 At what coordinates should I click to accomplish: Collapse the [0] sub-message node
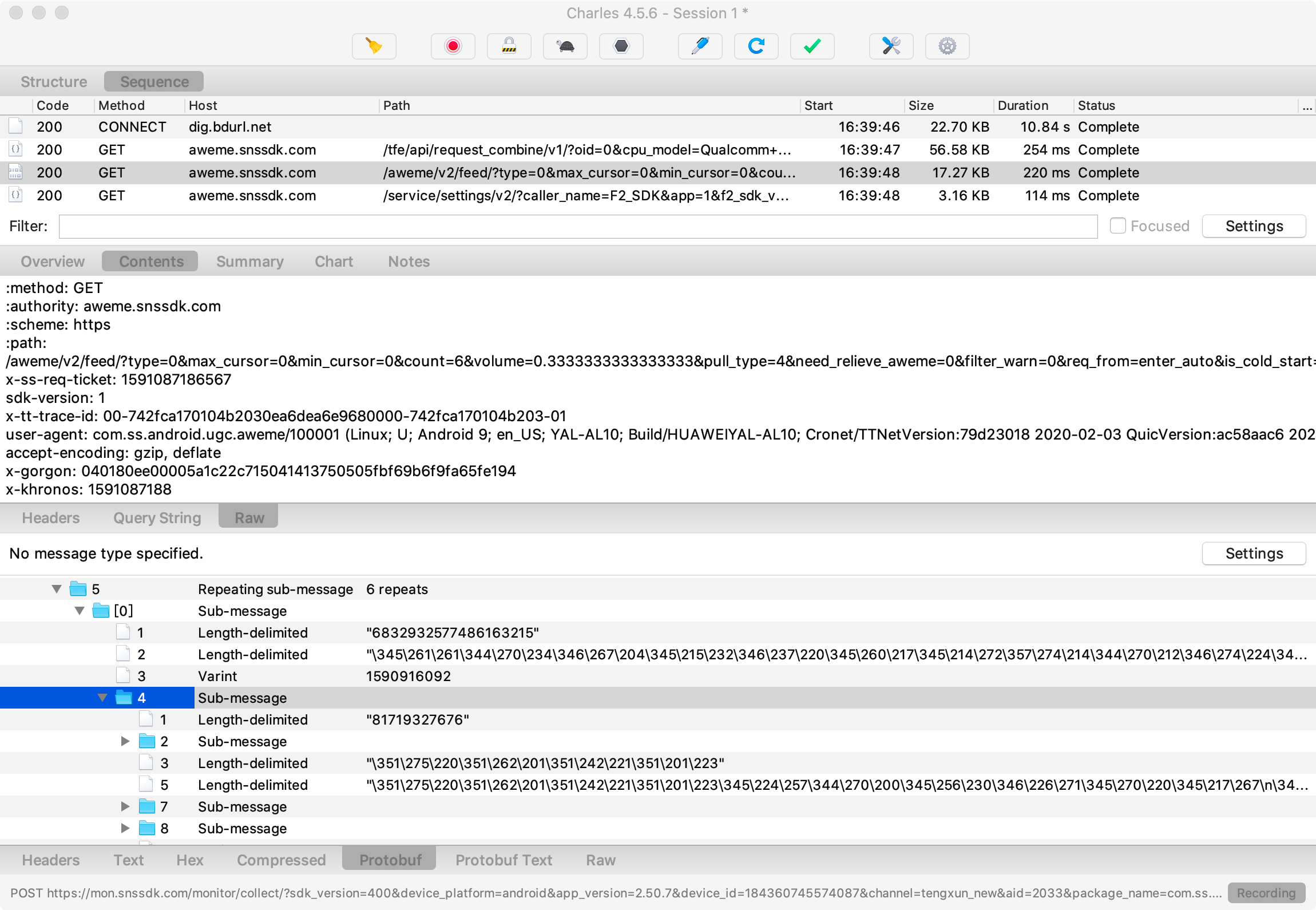coord(80,611)
